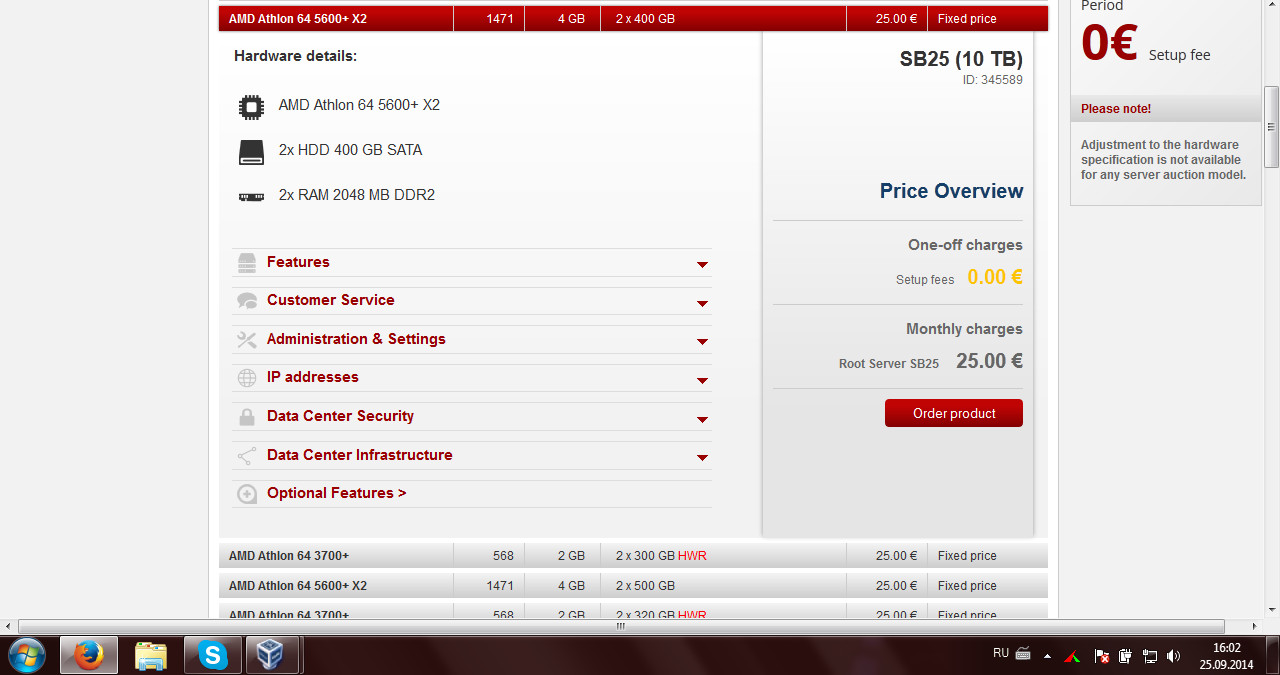Click the large red 0€ setup fee amount
Screen dimensions: 1280x675
coord(1109,43)
